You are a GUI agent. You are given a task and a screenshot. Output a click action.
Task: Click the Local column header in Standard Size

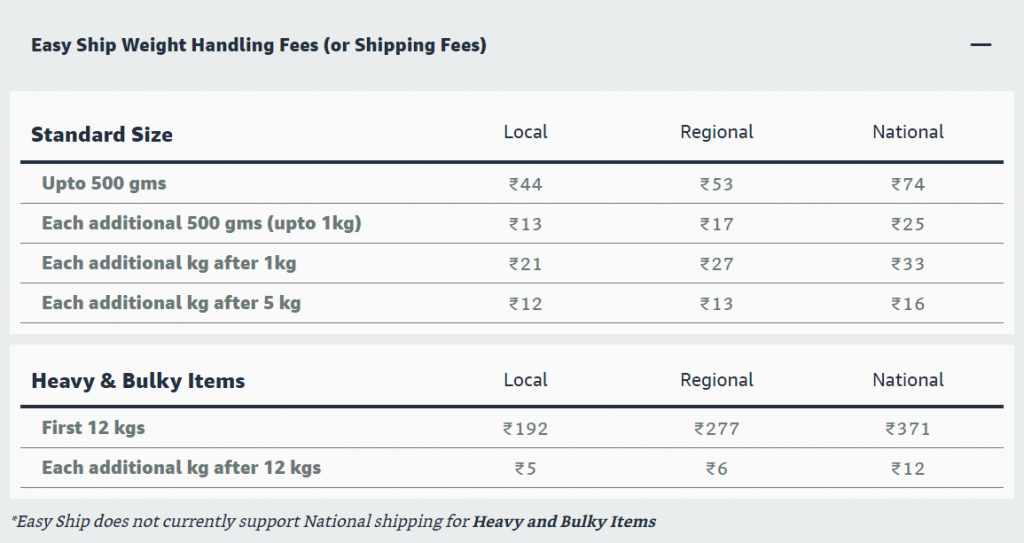[x=525, y=132]
